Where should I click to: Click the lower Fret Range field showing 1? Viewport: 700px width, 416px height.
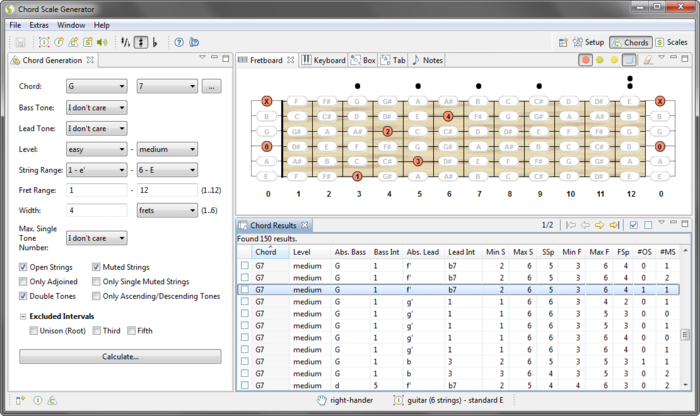point(96,190)
